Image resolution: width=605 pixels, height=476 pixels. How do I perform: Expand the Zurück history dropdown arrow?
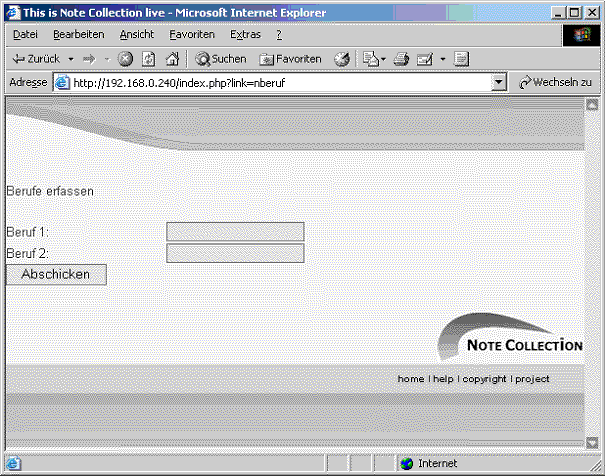click(x=71, y=59)
